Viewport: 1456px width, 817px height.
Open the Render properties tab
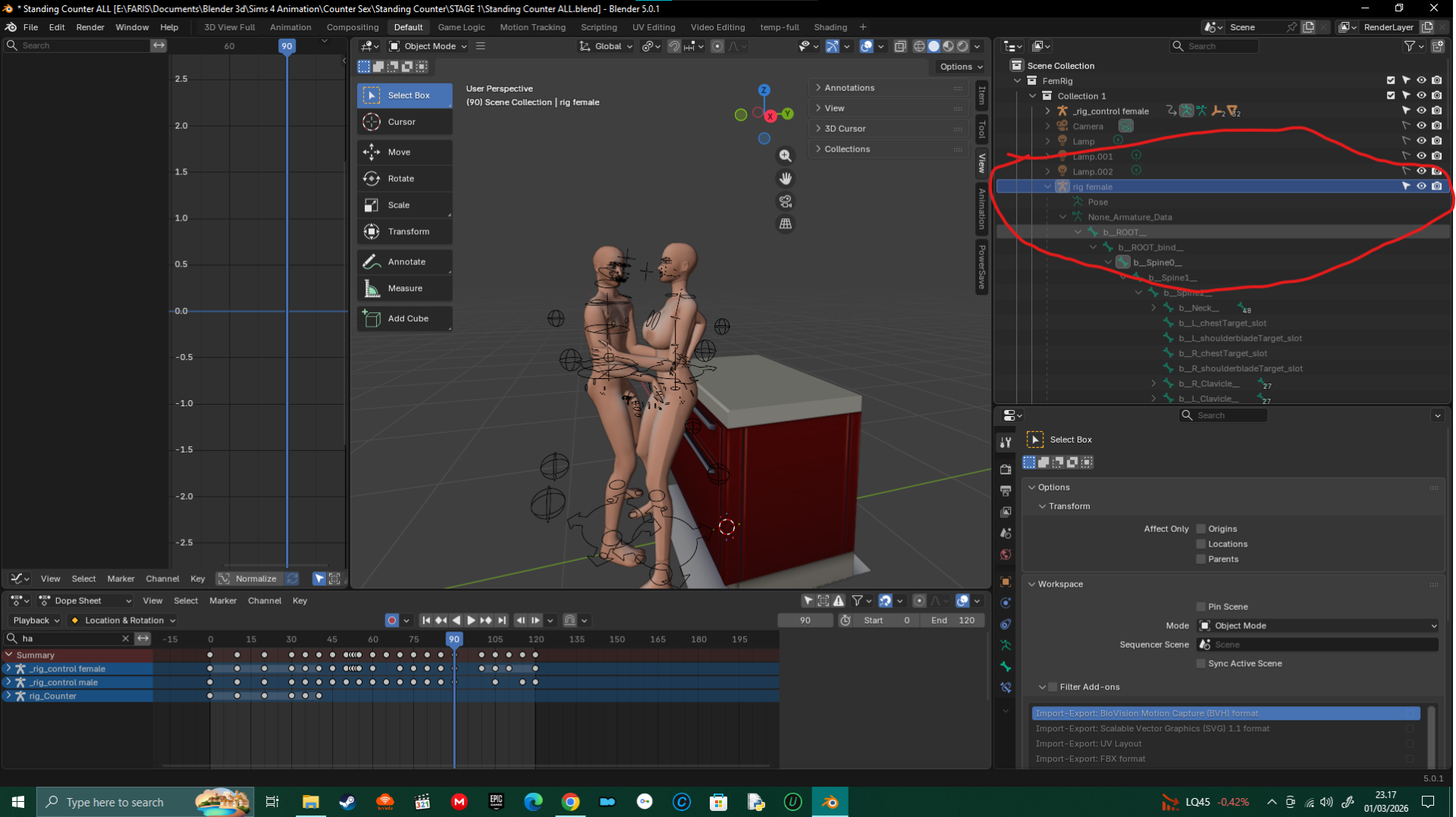point(1006,470)
